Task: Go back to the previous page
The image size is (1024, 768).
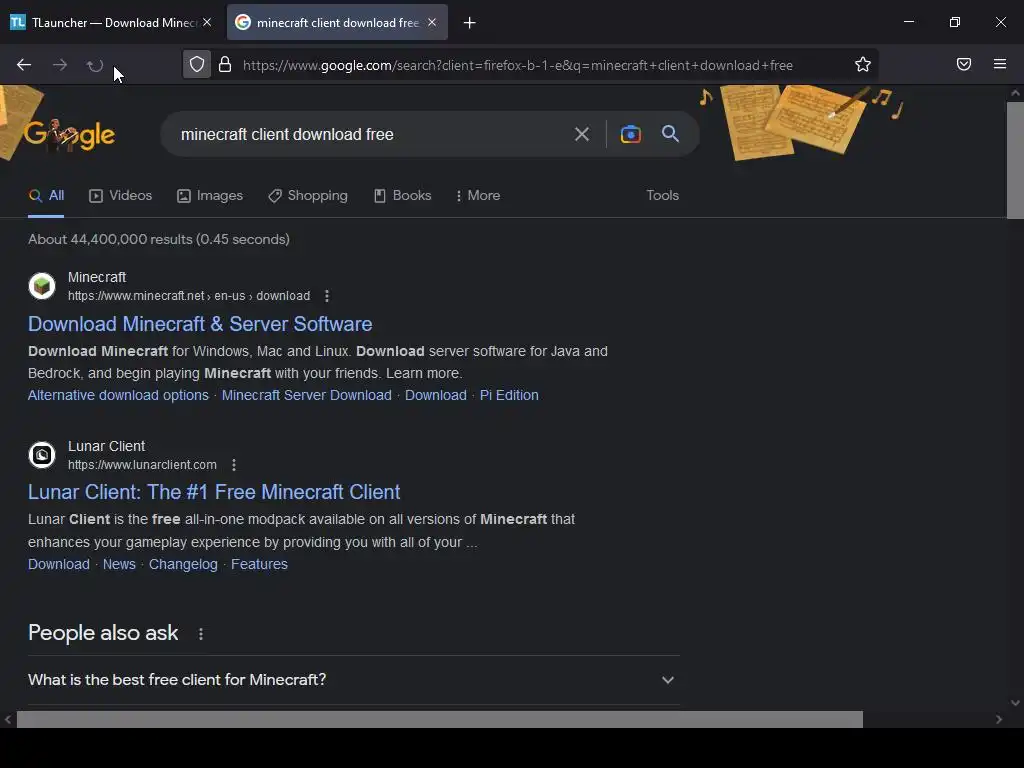Action: (24, 65)
